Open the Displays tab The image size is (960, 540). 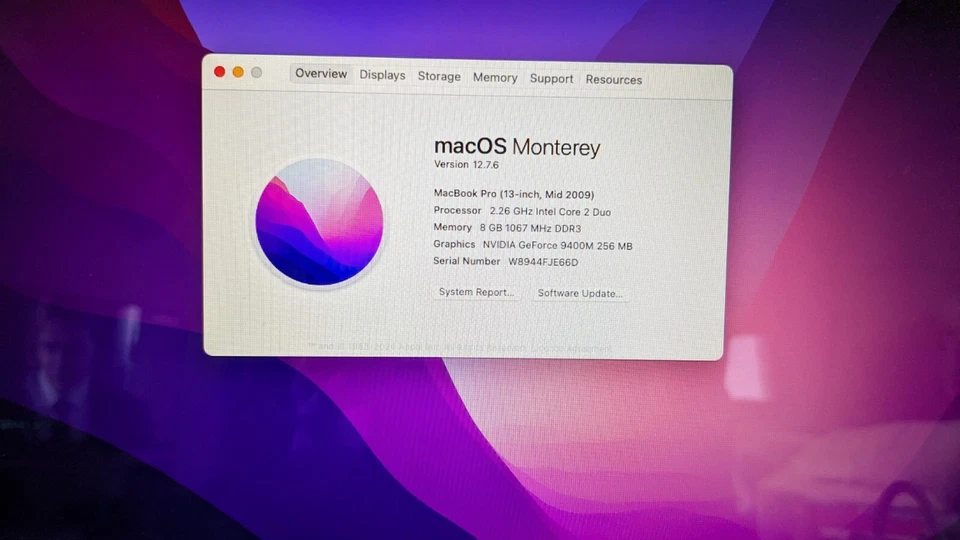[x=382, y=75]
